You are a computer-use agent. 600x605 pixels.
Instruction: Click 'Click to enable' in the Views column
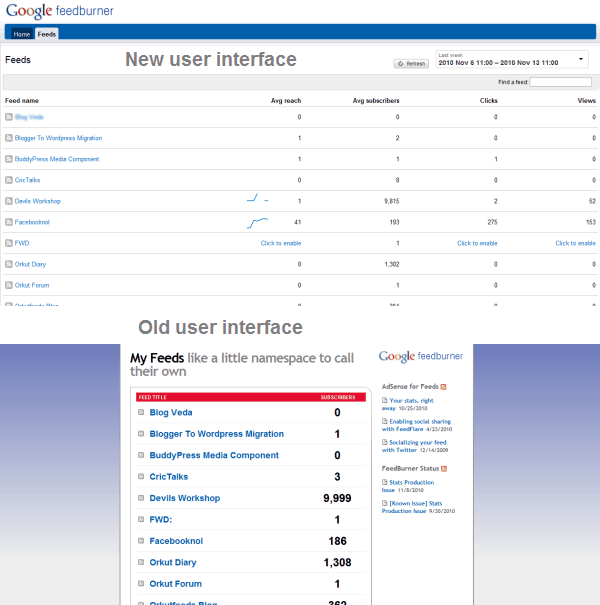tap(575, 243)
